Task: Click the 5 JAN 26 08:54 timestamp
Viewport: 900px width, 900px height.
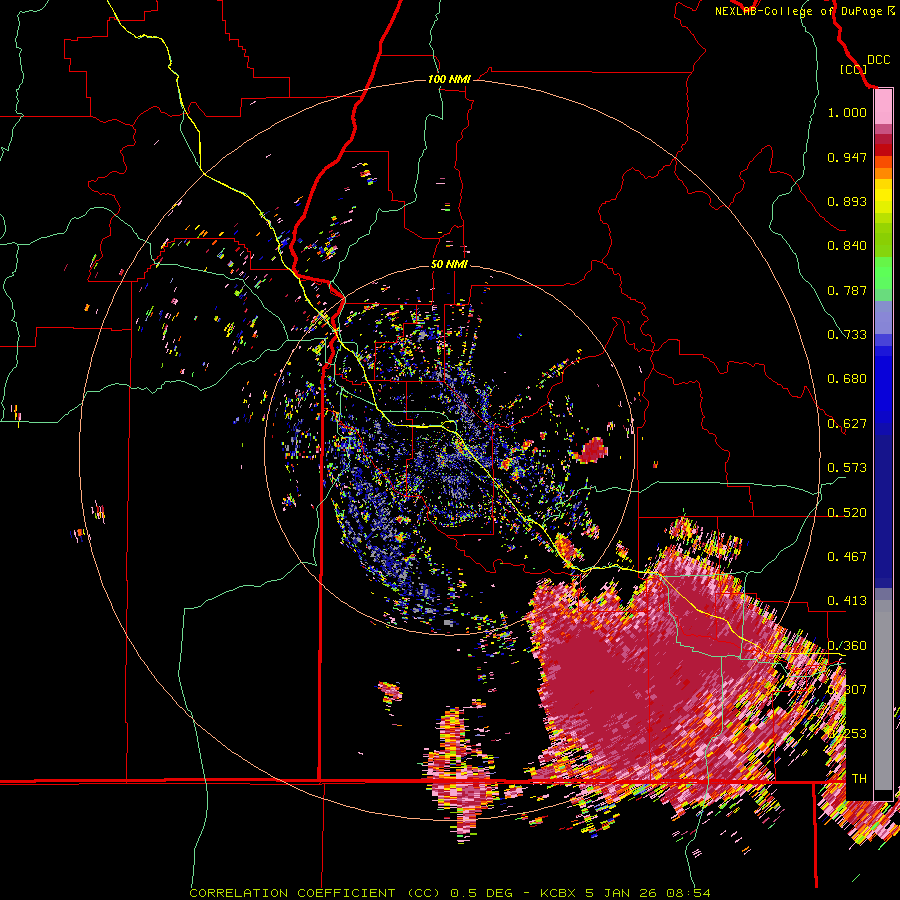Action: pos(648,893)
